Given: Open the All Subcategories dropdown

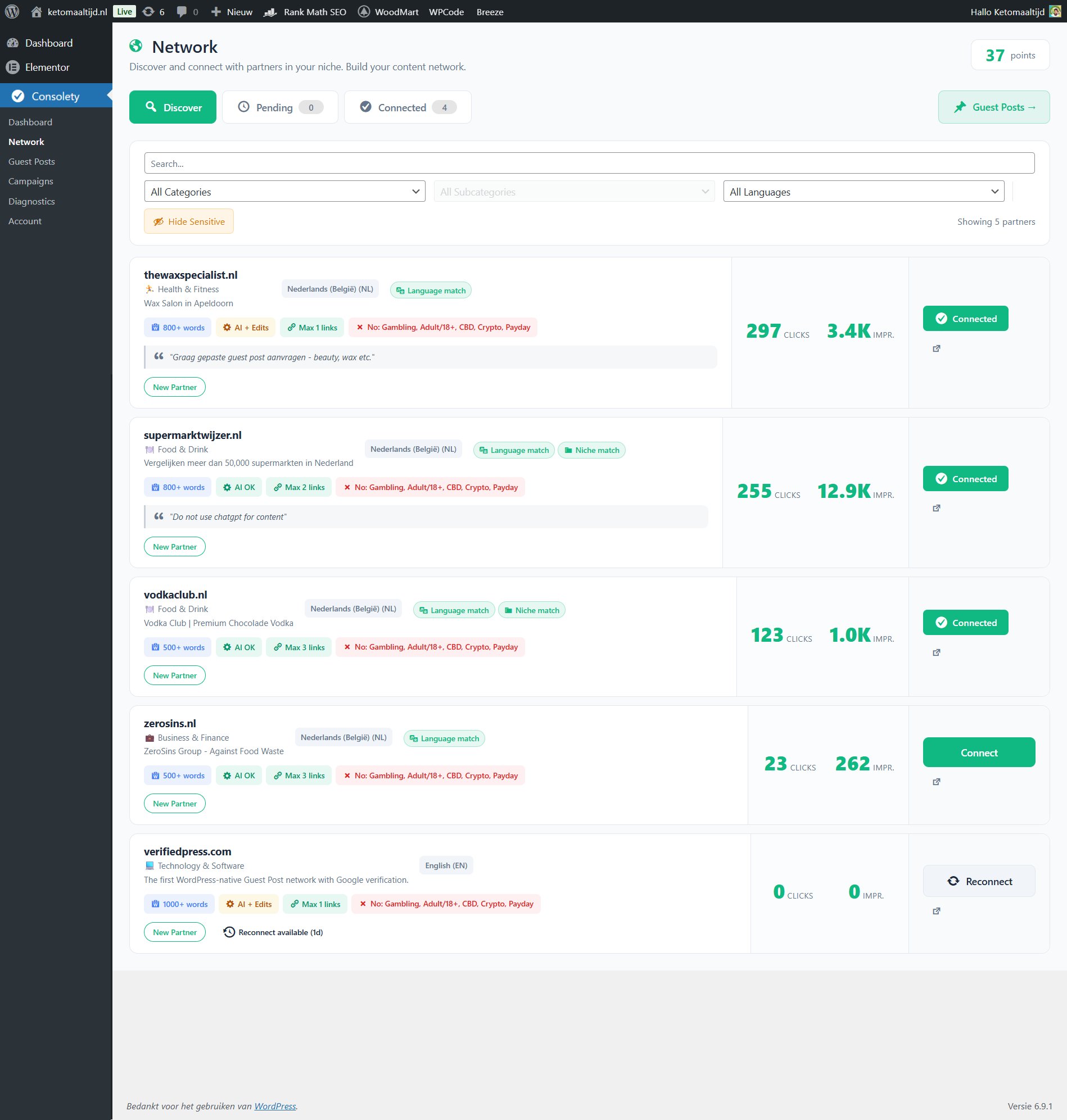Looking at the screenshot, I should [574, 191].
